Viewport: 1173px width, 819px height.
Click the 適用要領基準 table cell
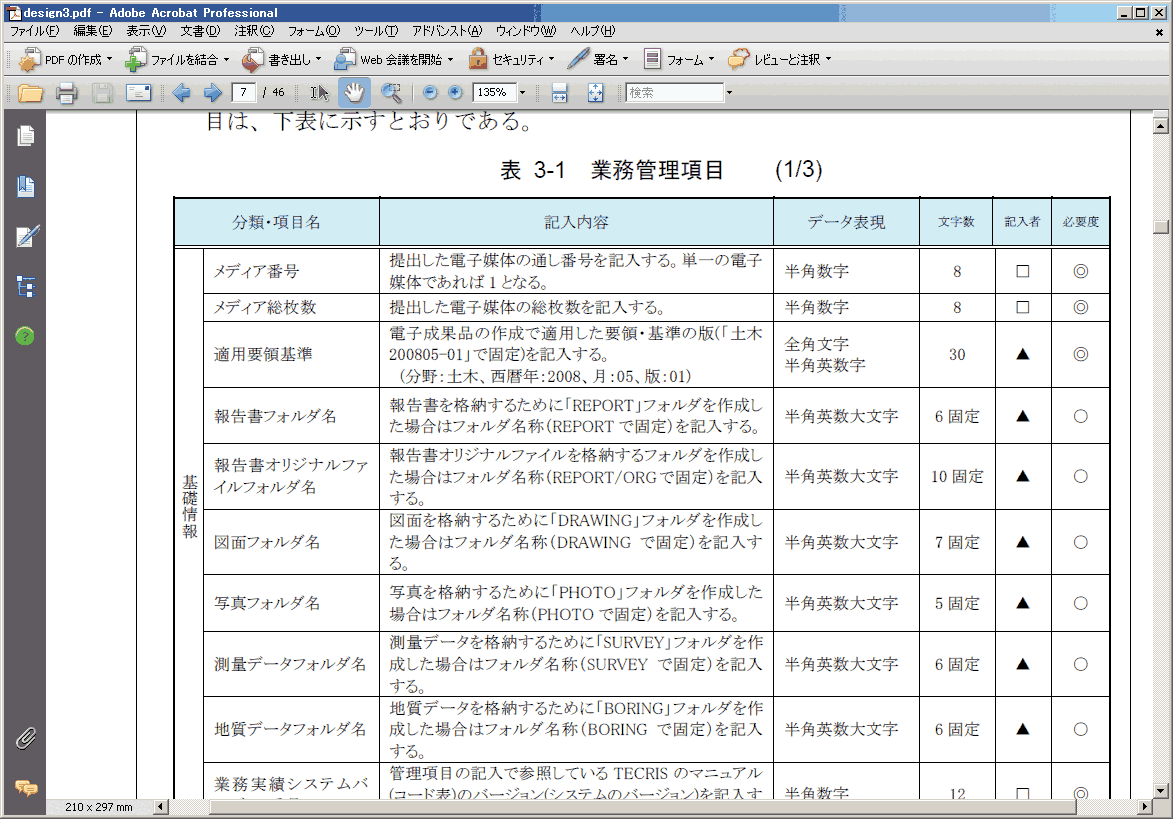(292, 355)
